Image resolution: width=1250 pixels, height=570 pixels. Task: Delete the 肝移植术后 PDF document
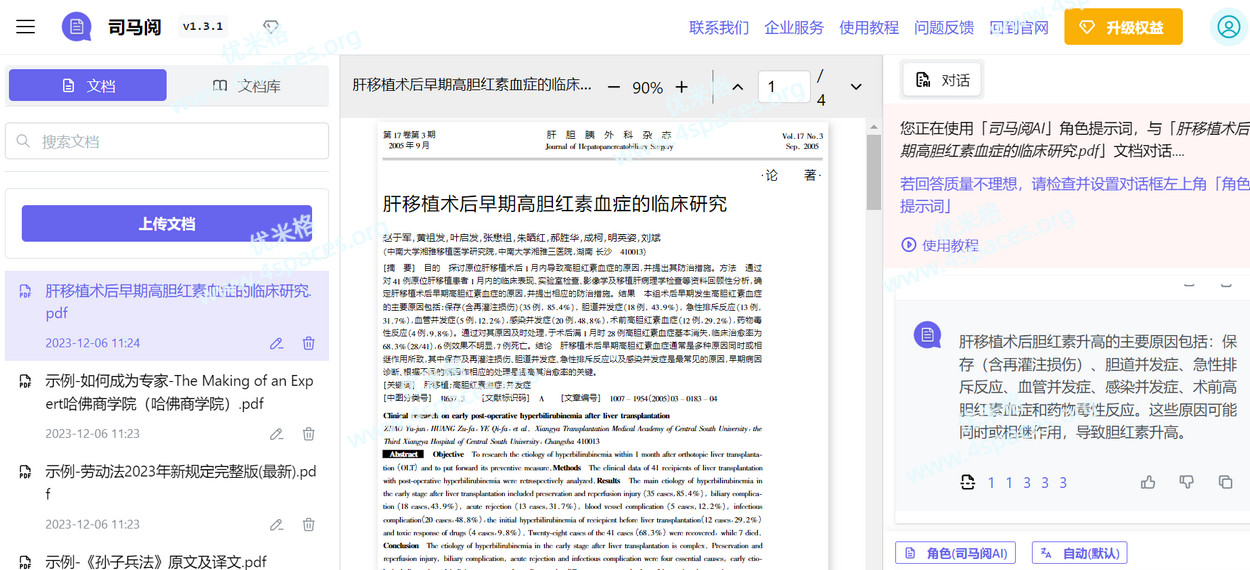coord(308,343)
